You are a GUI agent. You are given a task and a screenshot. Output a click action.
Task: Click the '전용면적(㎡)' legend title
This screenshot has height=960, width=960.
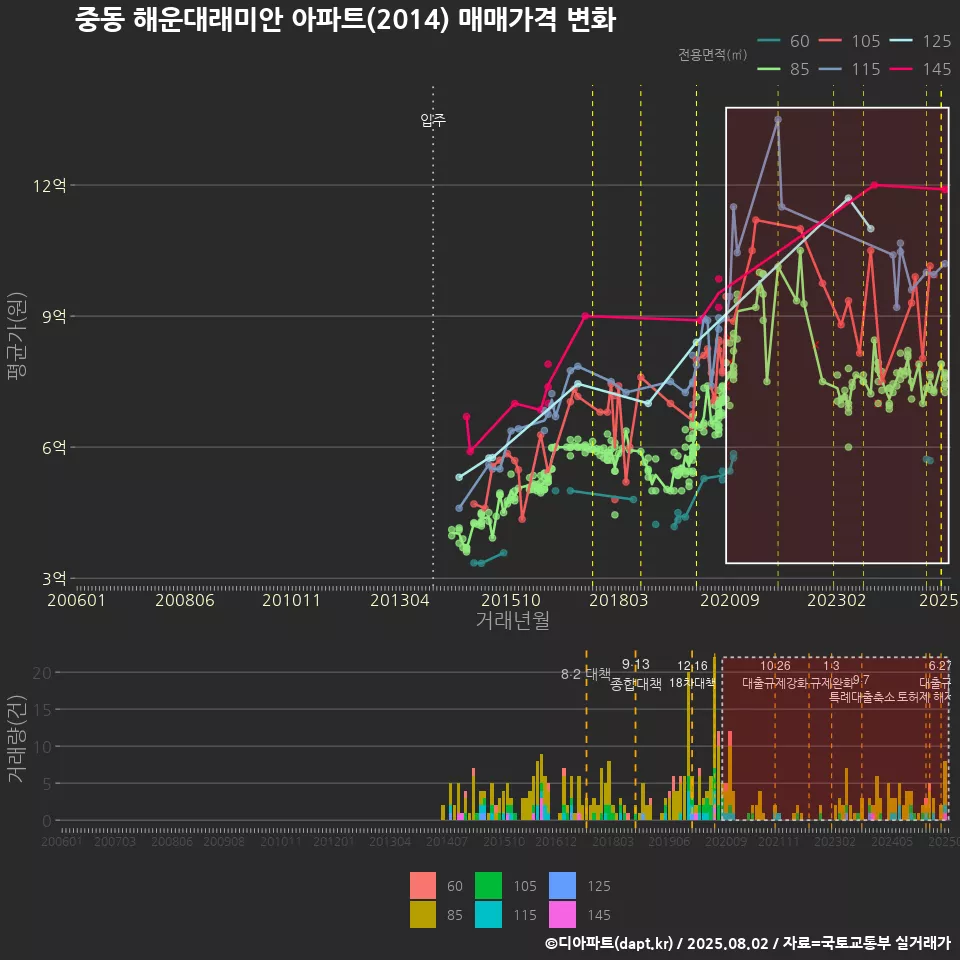[712, 55]
